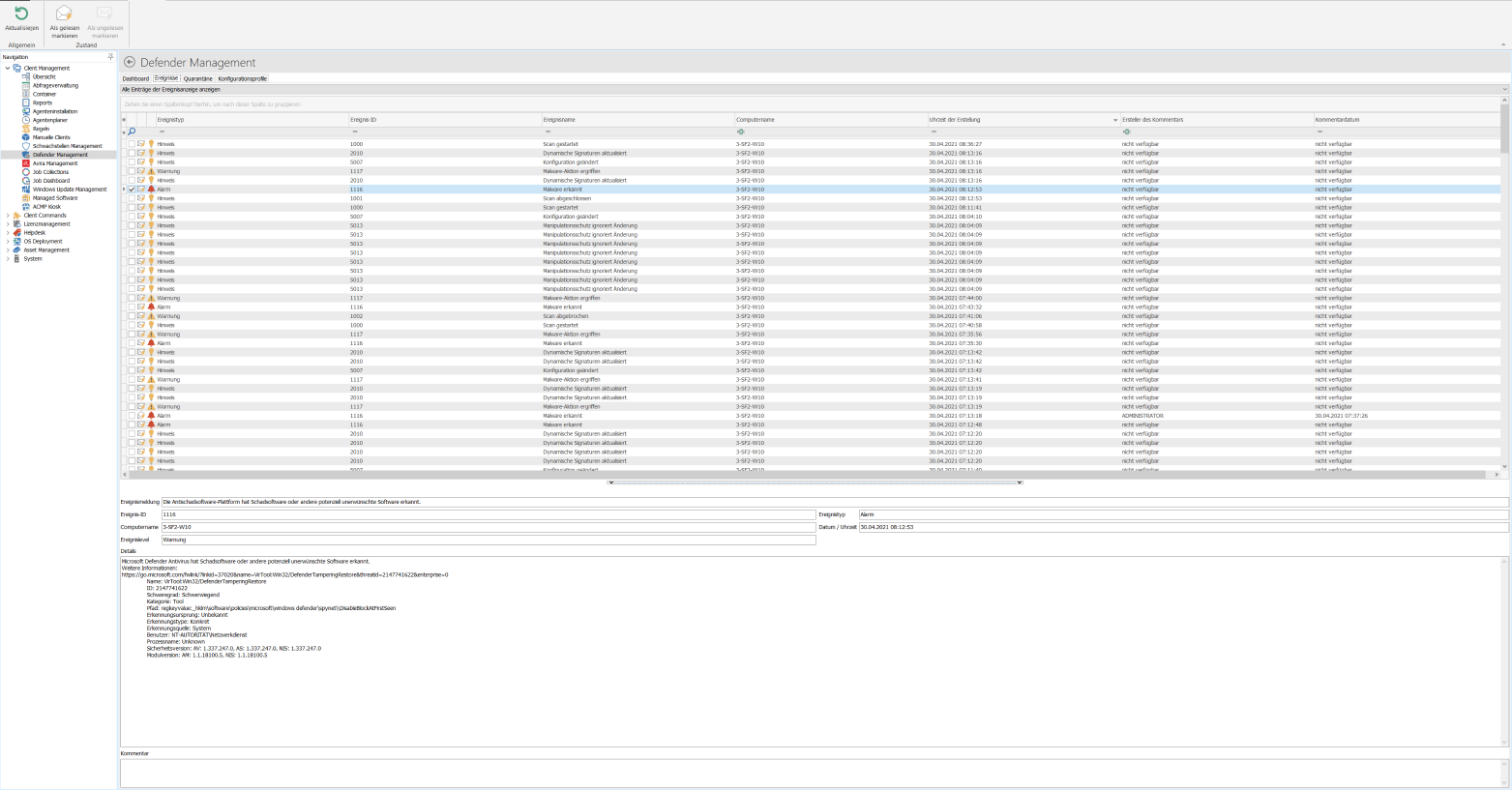
Task: Collapse the Client Management tree node
Action: (8, 68)
